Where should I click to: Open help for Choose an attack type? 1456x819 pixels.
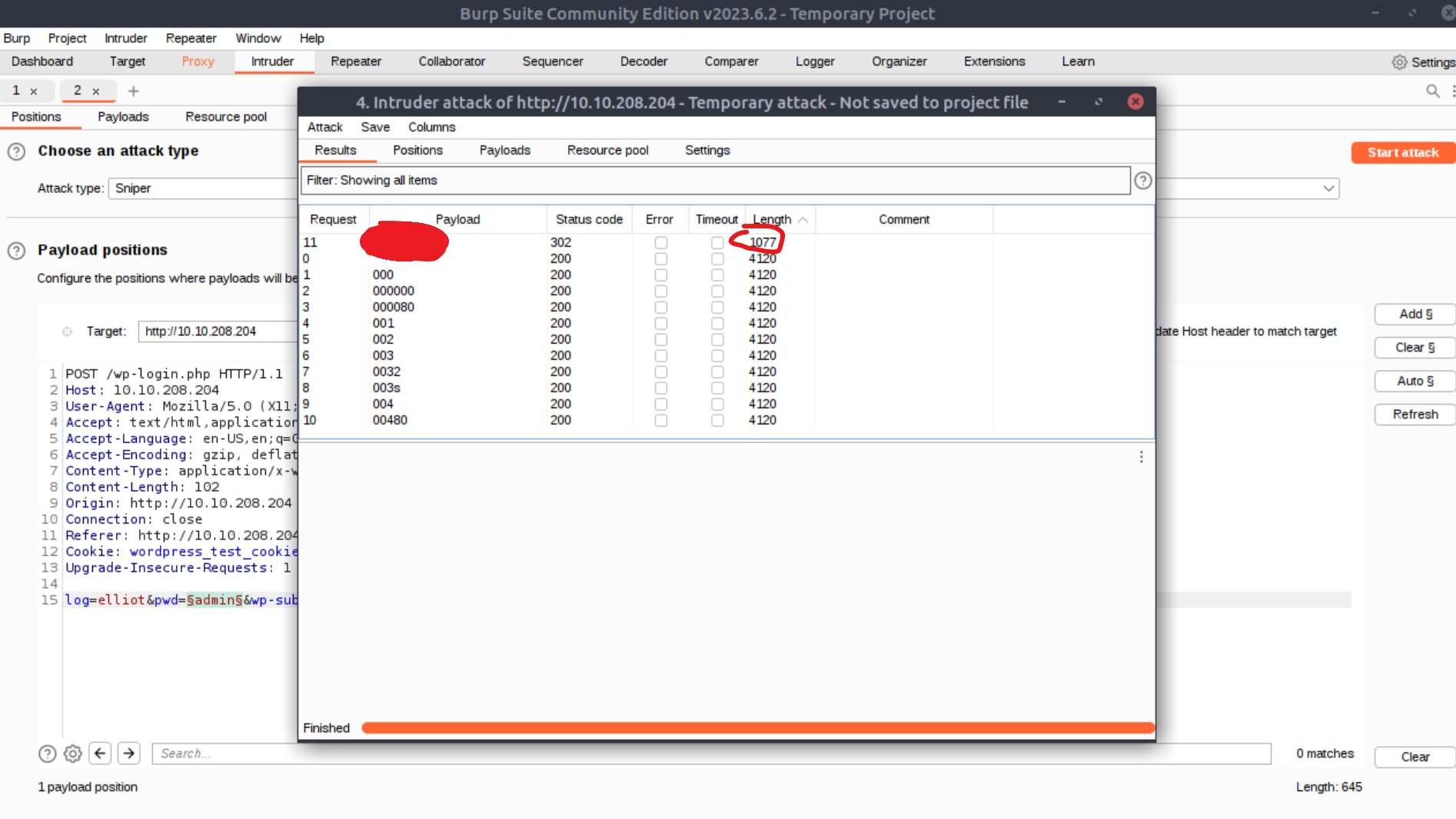point(16,151)
